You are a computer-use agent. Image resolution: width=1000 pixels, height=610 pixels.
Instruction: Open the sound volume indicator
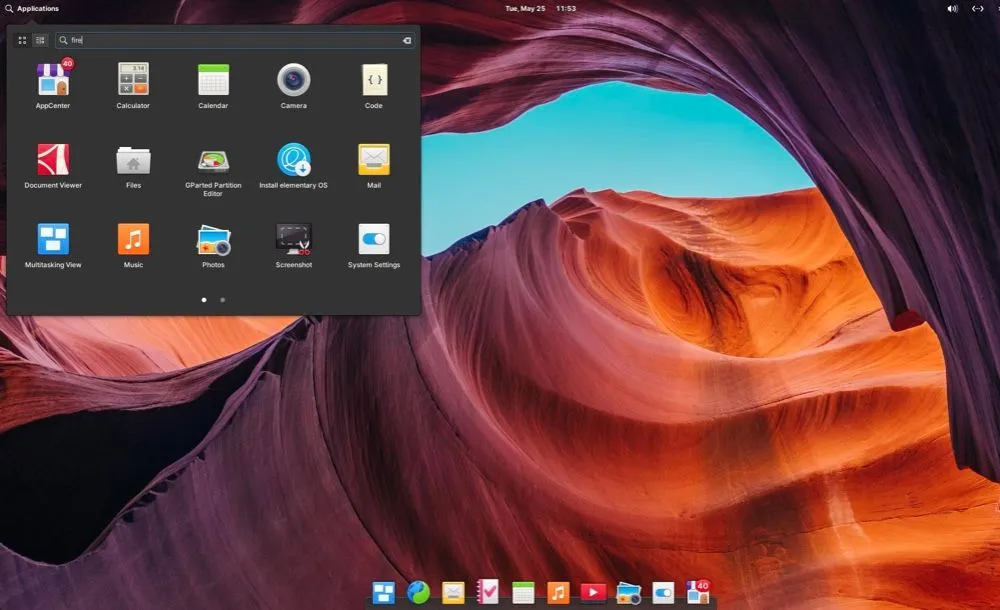click(x=952, y=8)
